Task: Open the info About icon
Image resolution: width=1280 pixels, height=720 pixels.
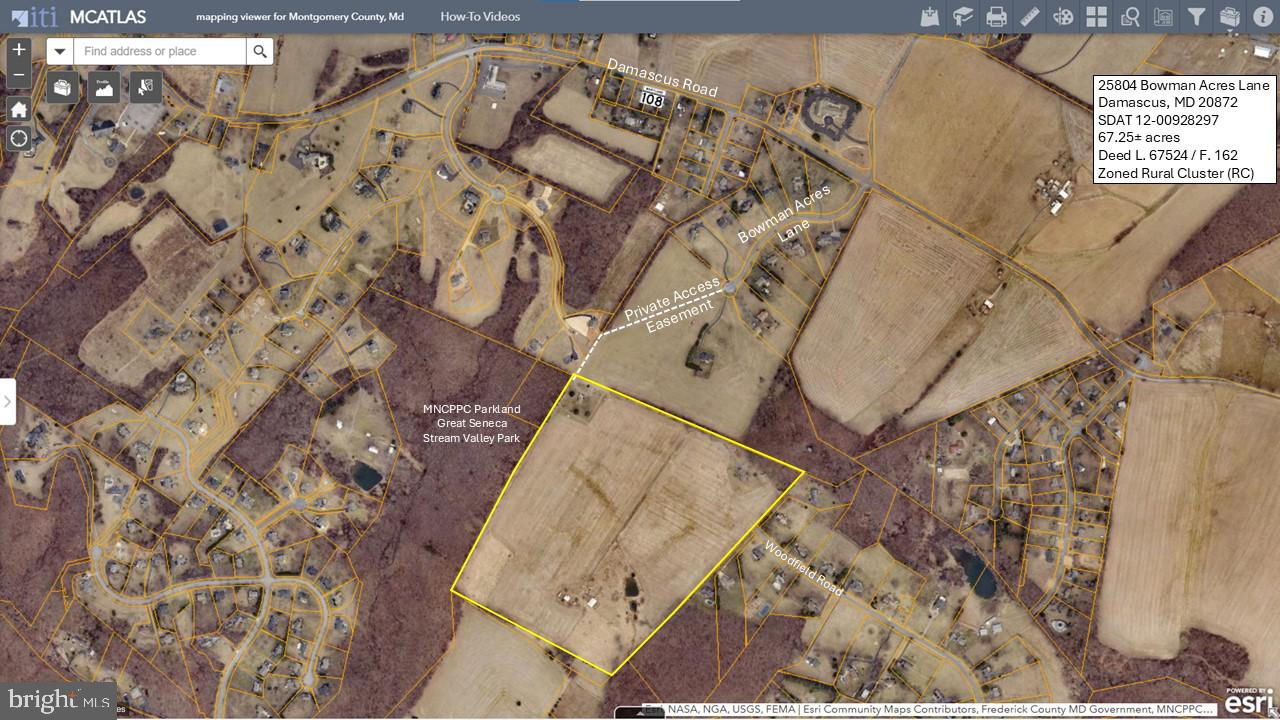Action: 1262,17
